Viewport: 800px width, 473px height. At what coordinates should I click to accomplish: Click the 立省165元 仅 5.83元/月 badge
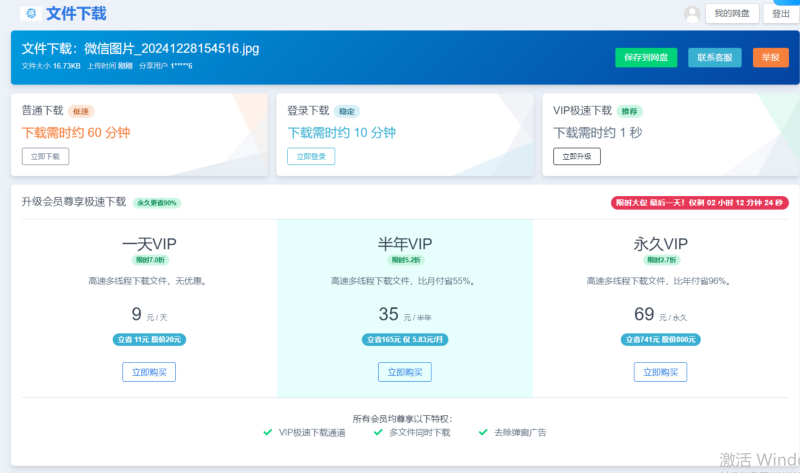coord(405,339)
